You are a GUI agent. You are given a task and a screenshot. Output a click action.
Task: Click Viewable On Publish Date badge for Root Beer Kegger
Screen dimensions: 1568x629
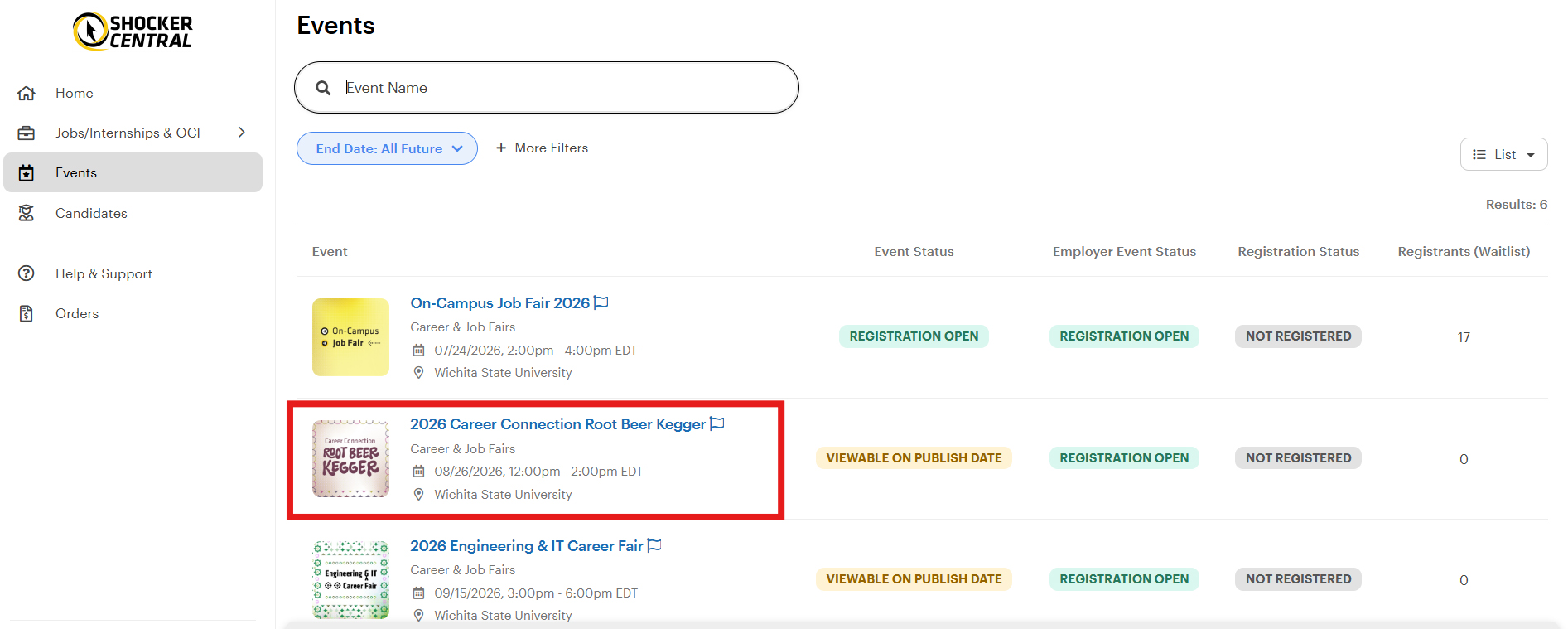coord(914,458)
